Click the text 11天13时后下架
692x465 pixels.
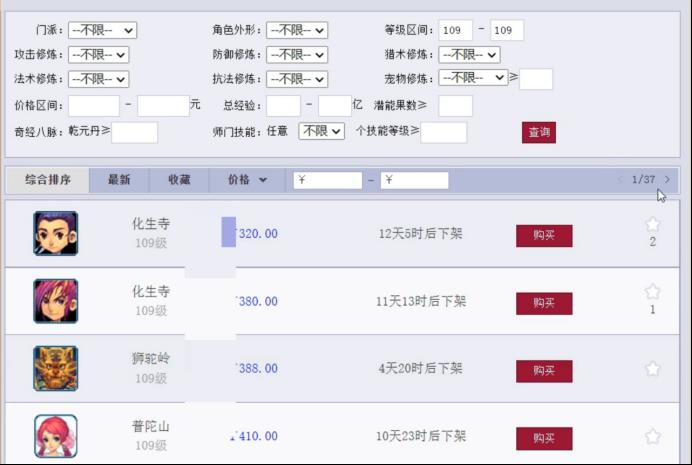421,301
